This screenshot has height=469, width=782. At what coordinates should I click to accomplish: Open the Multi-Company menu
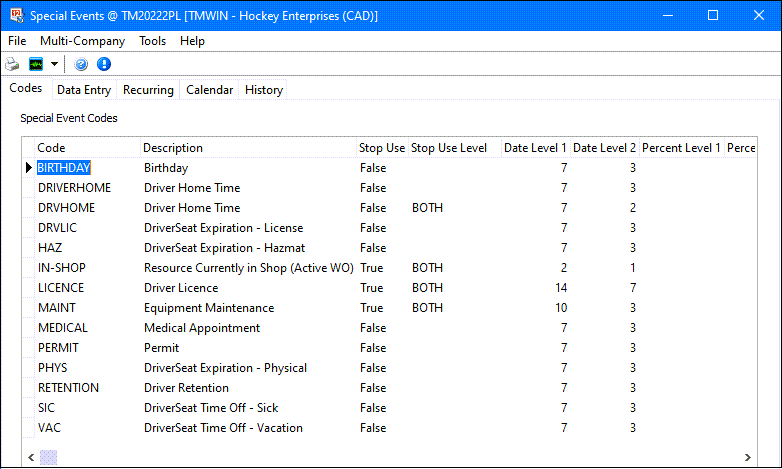(x=82, y=41)
